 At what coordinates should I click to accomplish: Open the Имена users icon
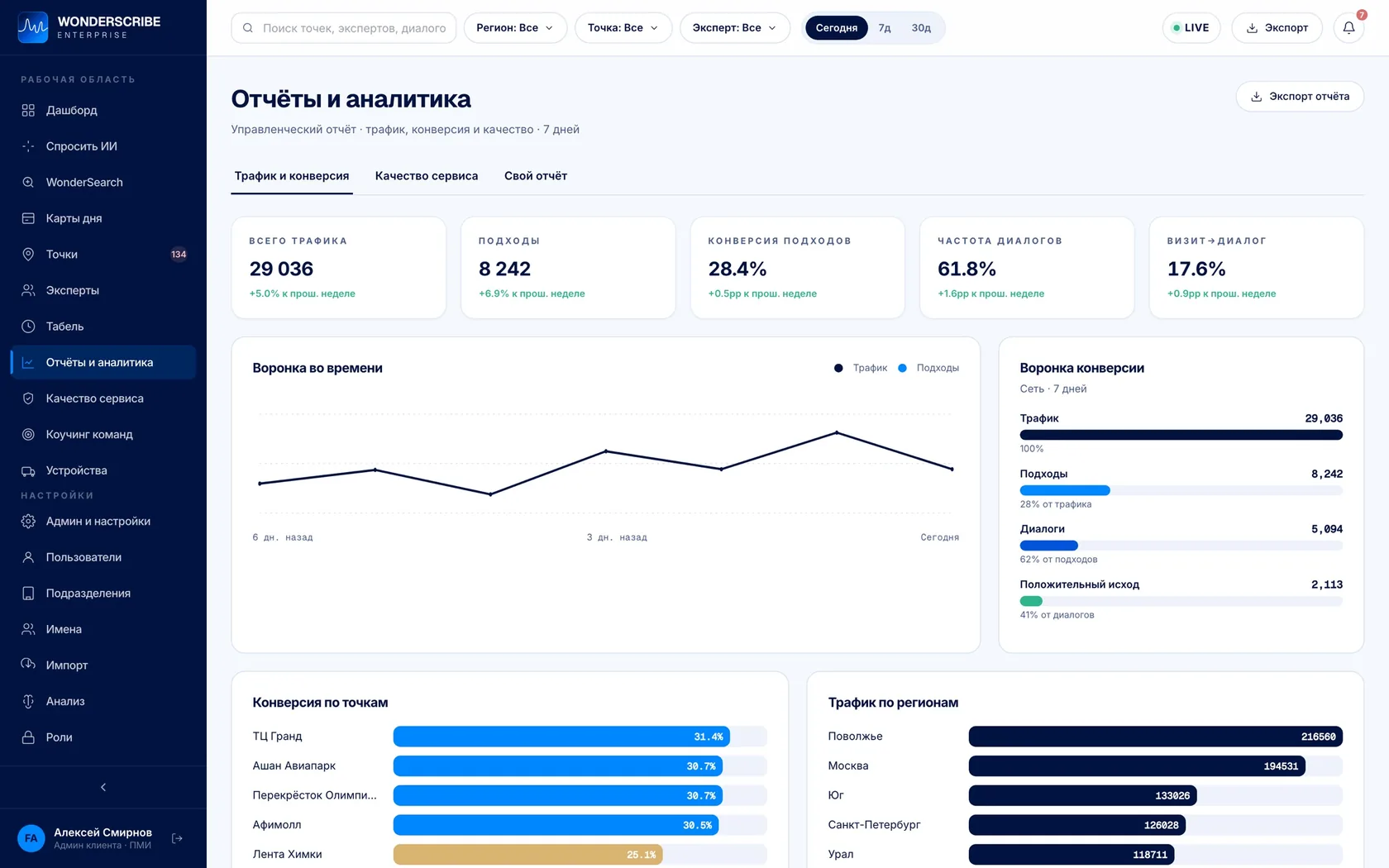point(28,629)
